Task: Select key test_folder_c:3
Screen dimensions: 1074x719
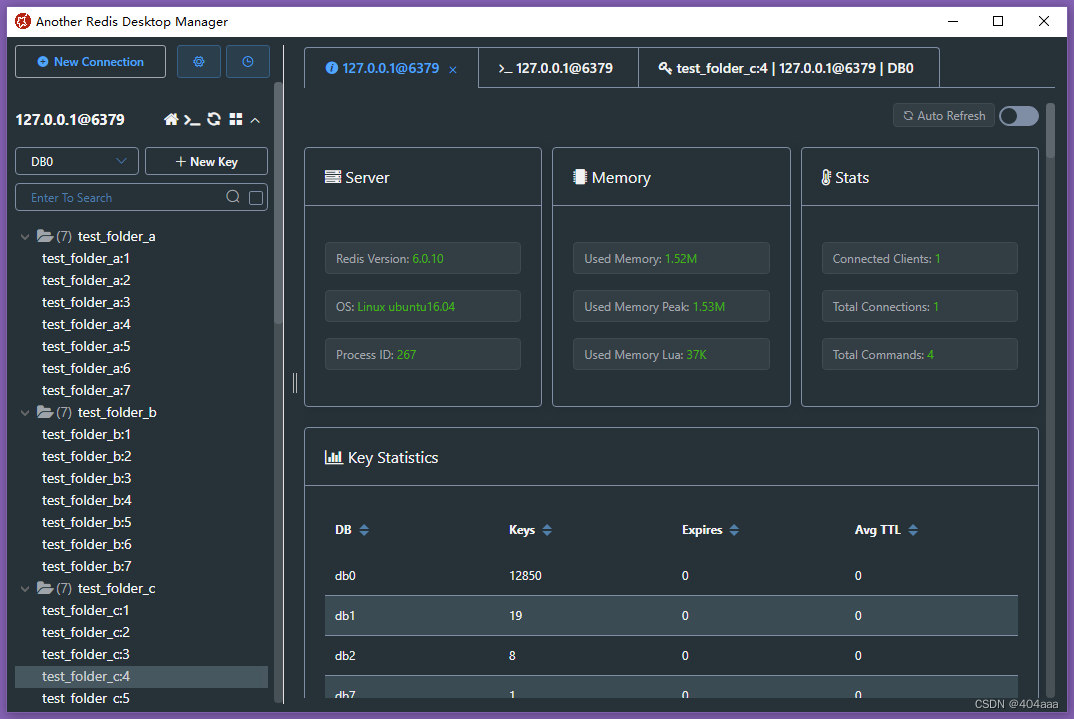Action: click(x=86, y=654)
